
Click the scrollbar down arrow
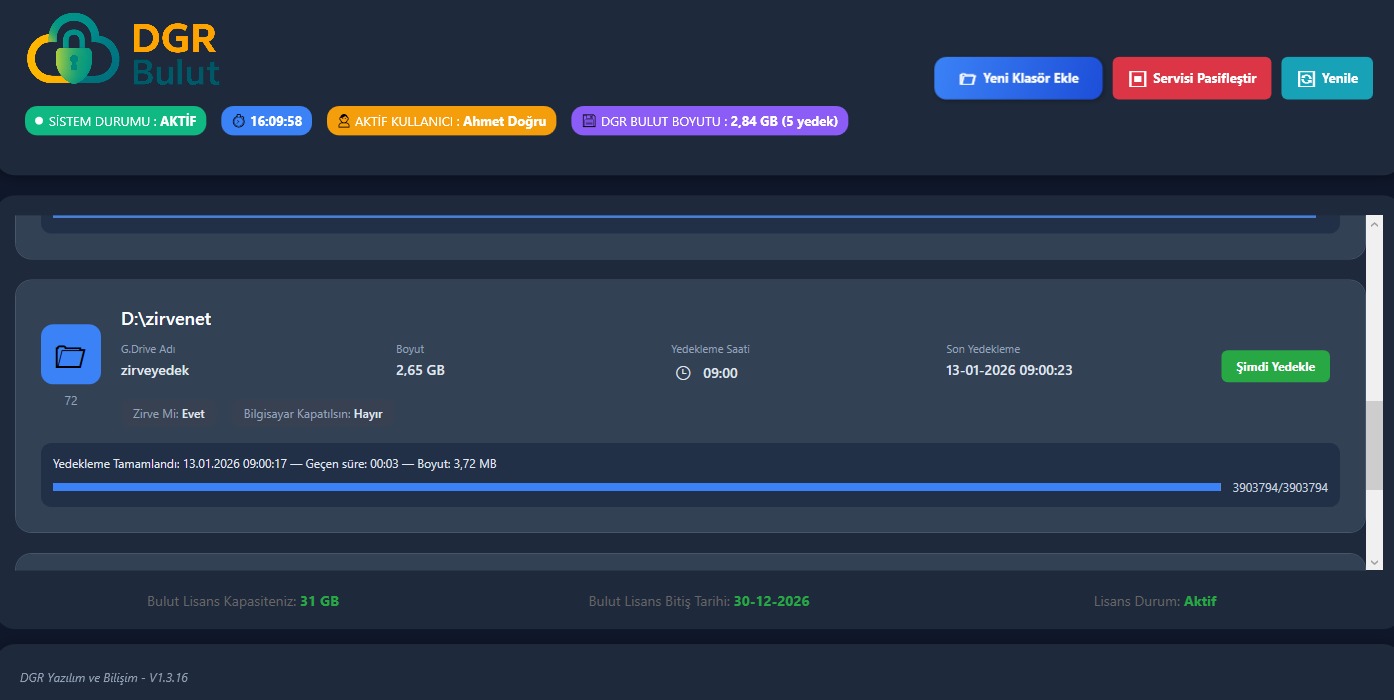[x=1374, y=562]
